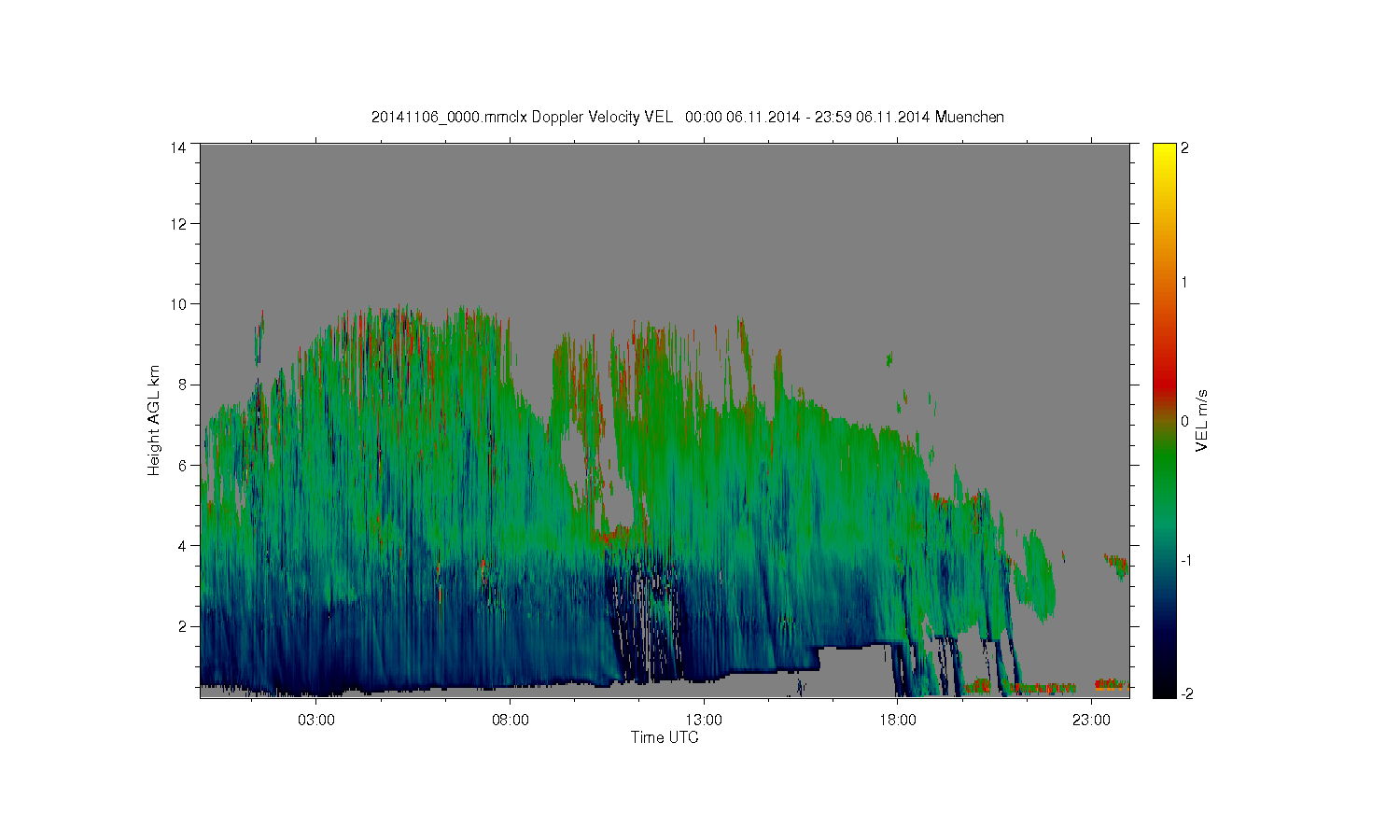
Task: Click the 18:00 time axis label
Action: [897, 721]
